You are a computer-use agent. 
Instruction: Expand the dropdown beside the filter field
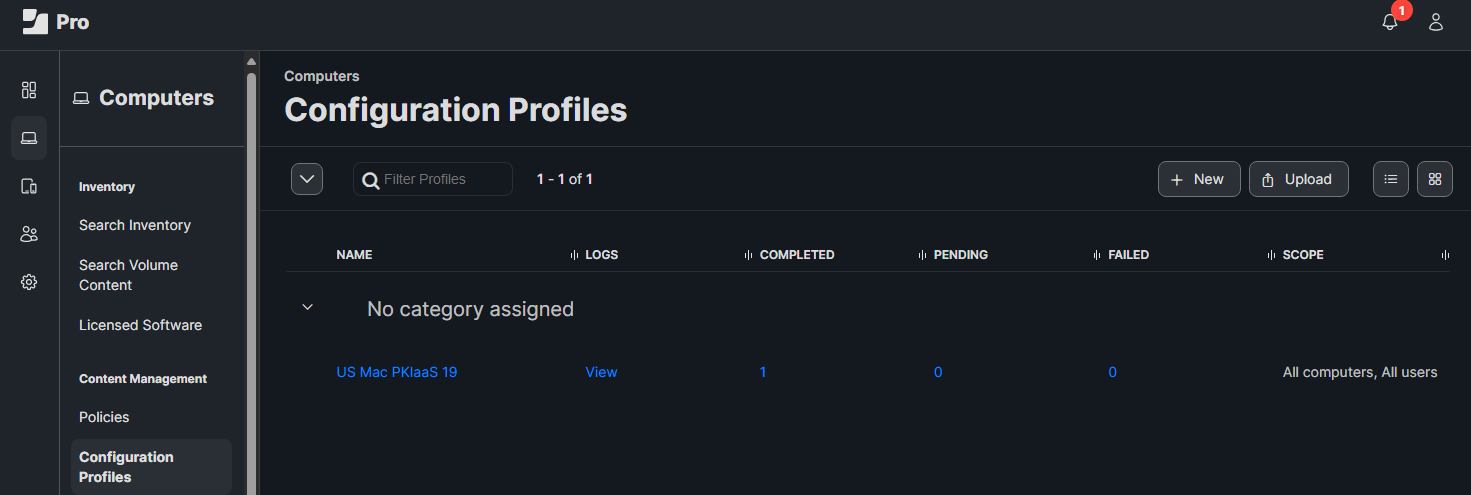(307, 179)
